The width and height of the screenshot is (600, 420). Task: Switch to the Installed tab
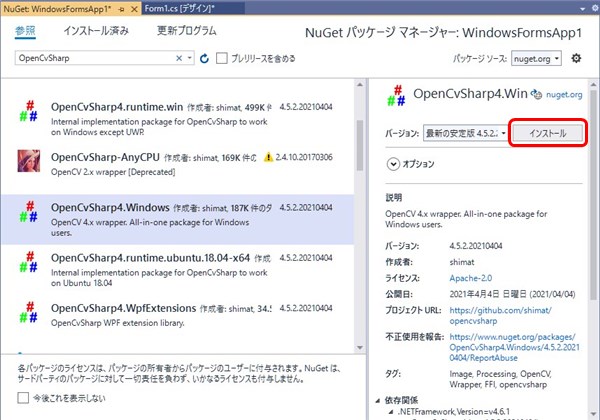(96, 31)
